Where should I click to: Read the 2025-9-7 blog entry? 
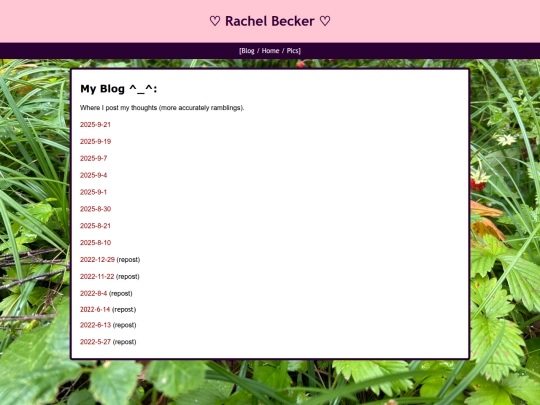[x=93, y=158]
